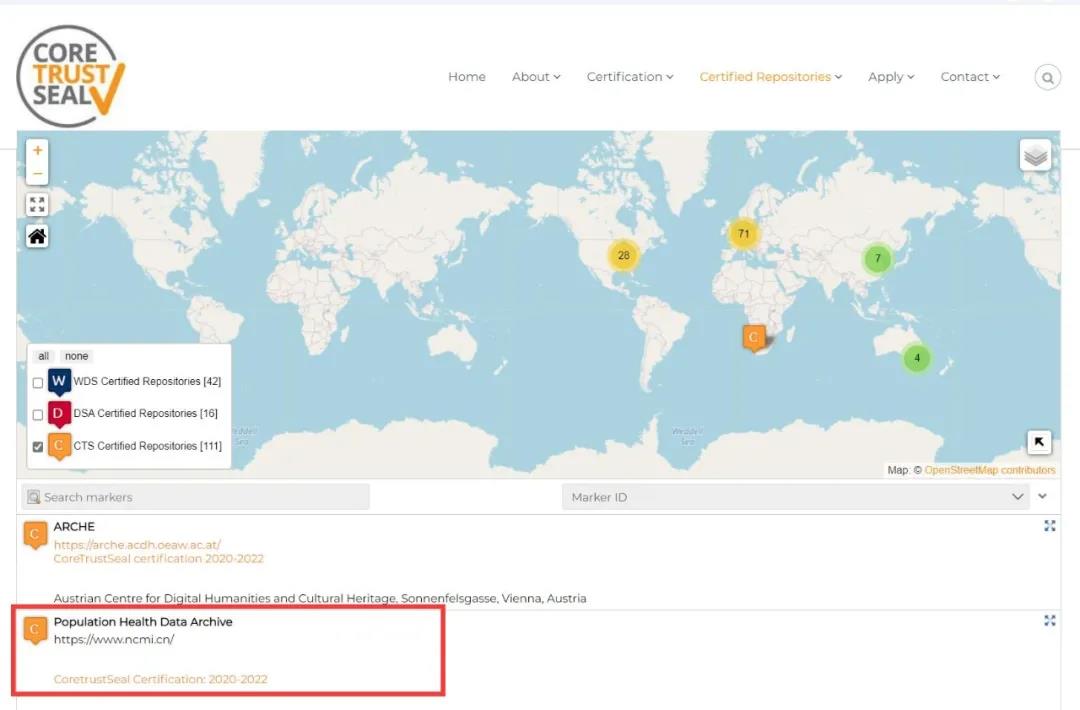Open the arche.acdh.oeaw.ac.at link
The width and height of the screenshot is (1080, 710).
click(x=137, y=545)
